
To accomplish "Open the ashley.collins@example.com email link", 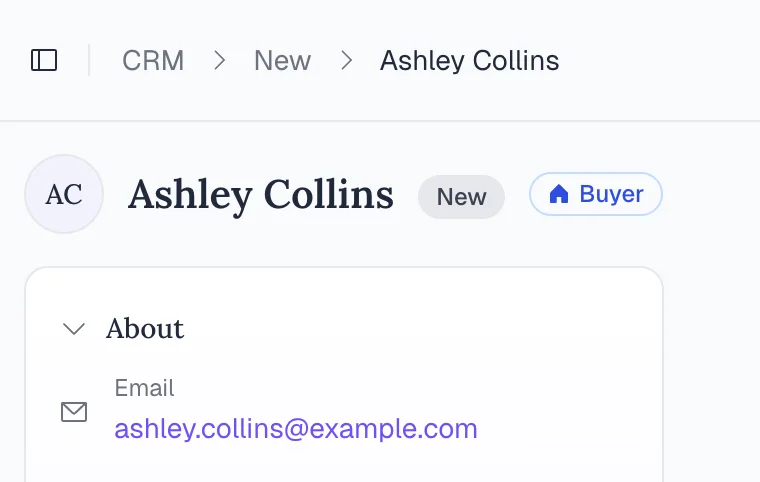I will pos(296,429).
